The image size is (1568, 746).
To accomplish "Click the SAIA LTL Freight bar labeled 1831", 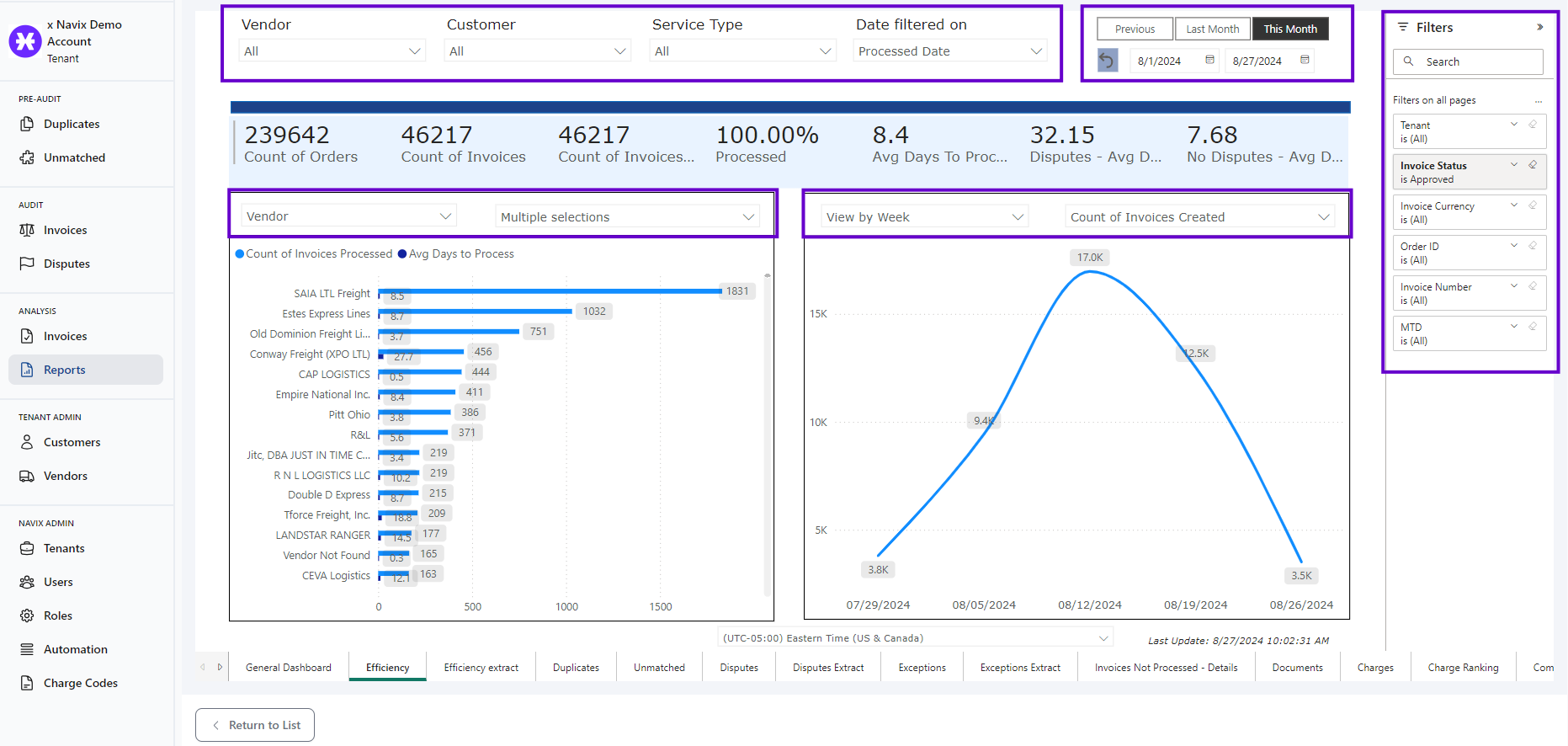I will click(x=550, y=291).
